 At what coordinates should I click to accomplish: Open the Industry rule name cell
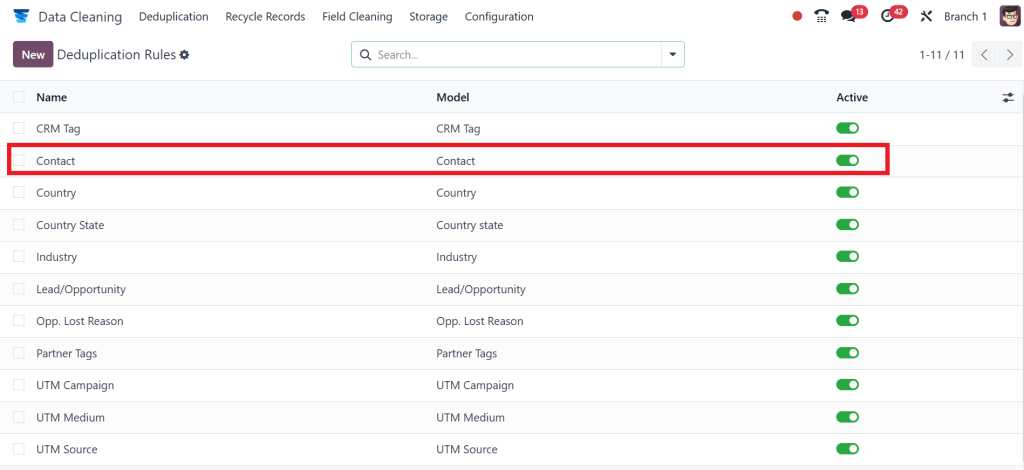[56, 257]
